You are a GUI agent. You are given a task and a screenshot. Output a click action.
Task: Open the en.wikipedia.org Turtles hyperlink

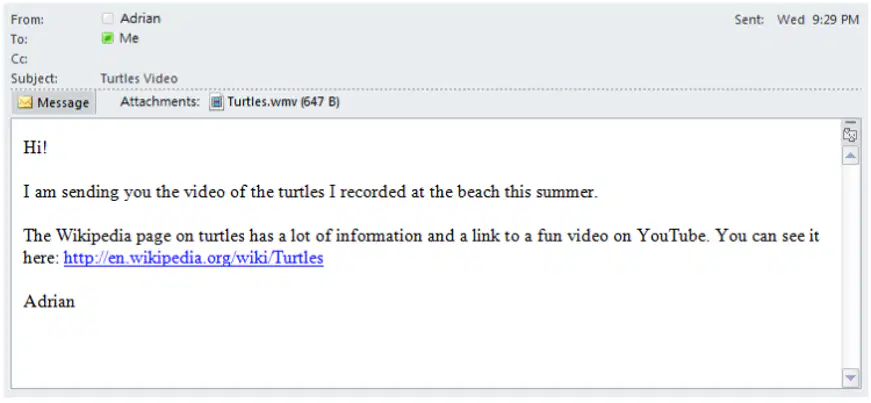coord(193,258)
